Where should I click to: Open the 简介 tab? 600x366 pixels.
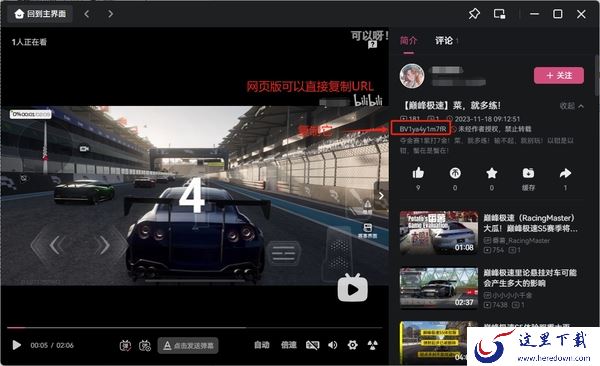coord(408,41)
